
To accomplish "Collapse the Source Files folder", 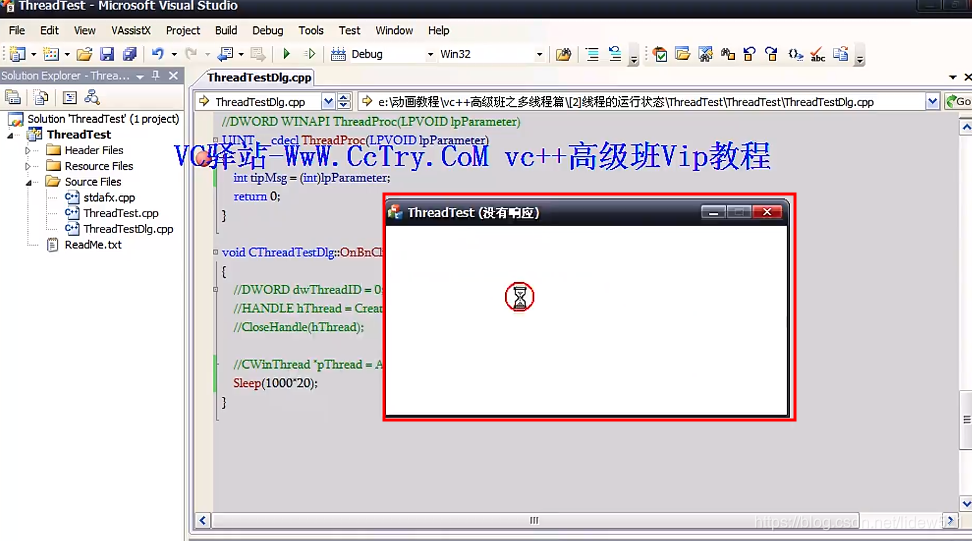I will click(29, 182).
